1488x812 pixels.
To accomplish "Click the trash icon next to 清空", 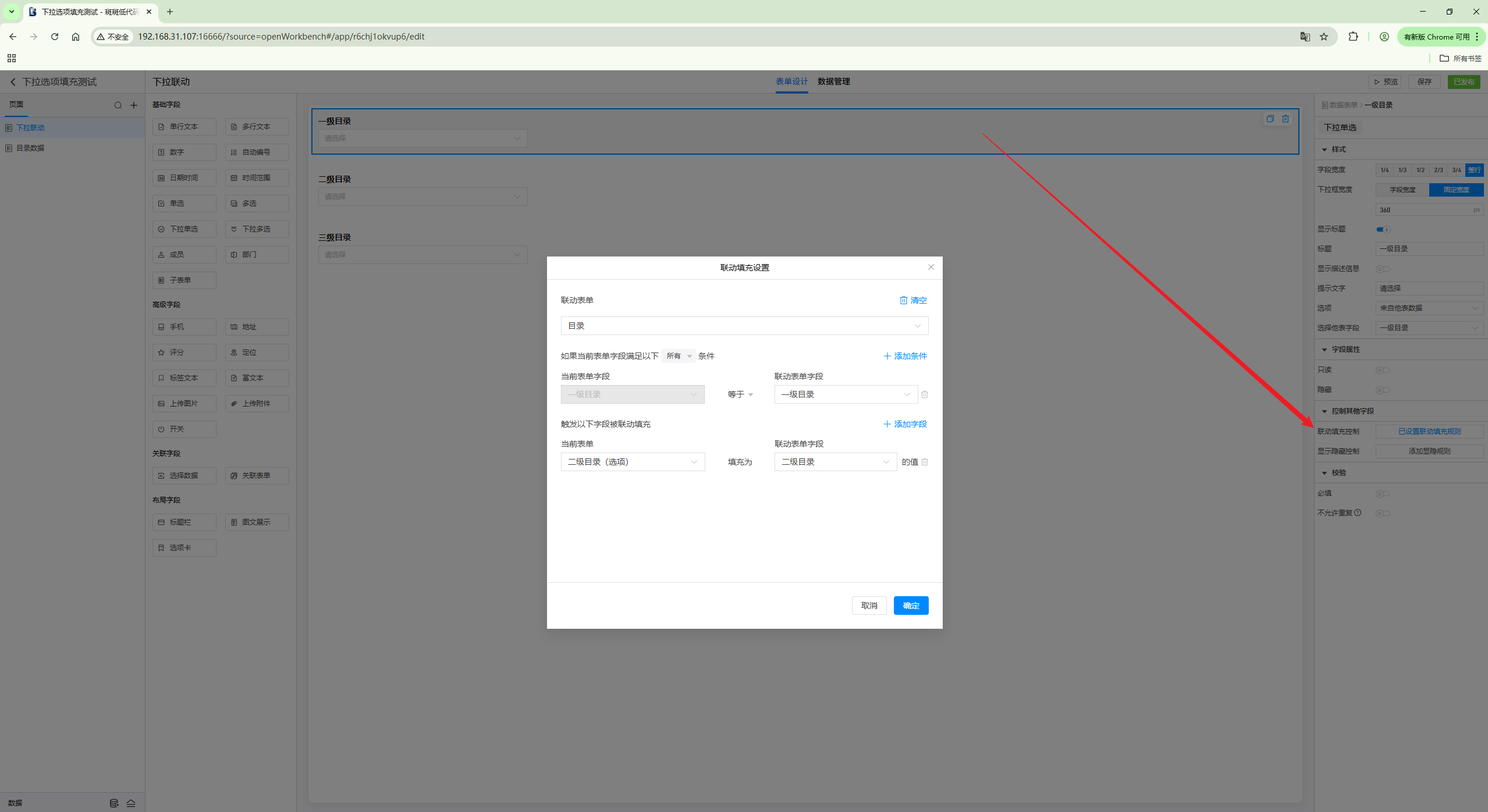I will pyautogui.click(x=903, y=300).
